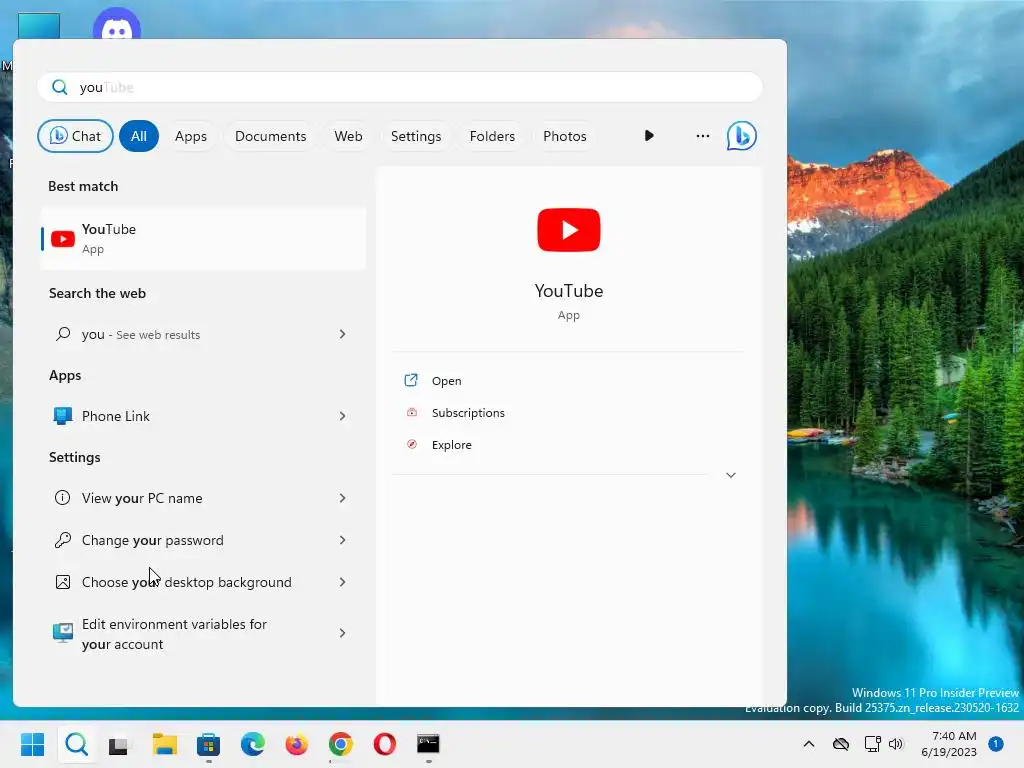The height and width of the screenshot is (768, 1024).
Task: Open the Chat filter with Bing icon
Action: click(x=75, y=136)
